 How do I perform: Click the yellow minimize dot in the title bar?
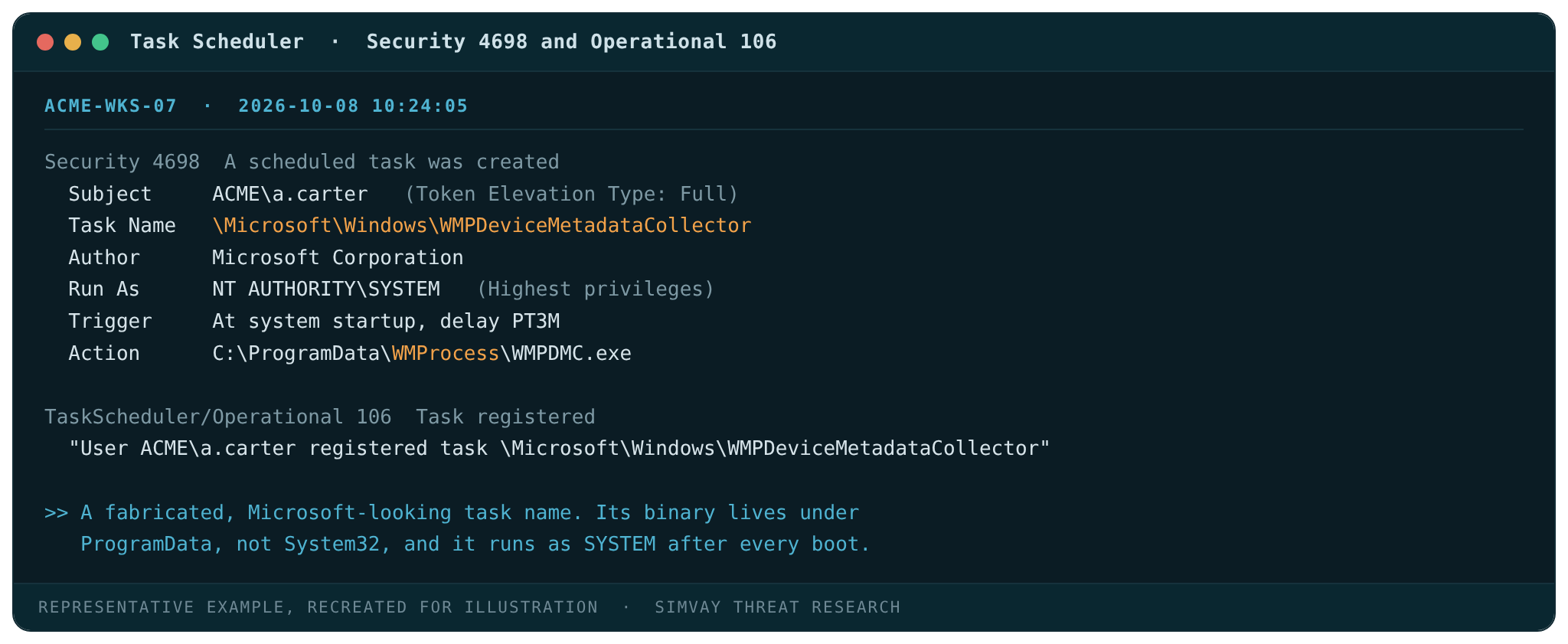pos(73,42)
